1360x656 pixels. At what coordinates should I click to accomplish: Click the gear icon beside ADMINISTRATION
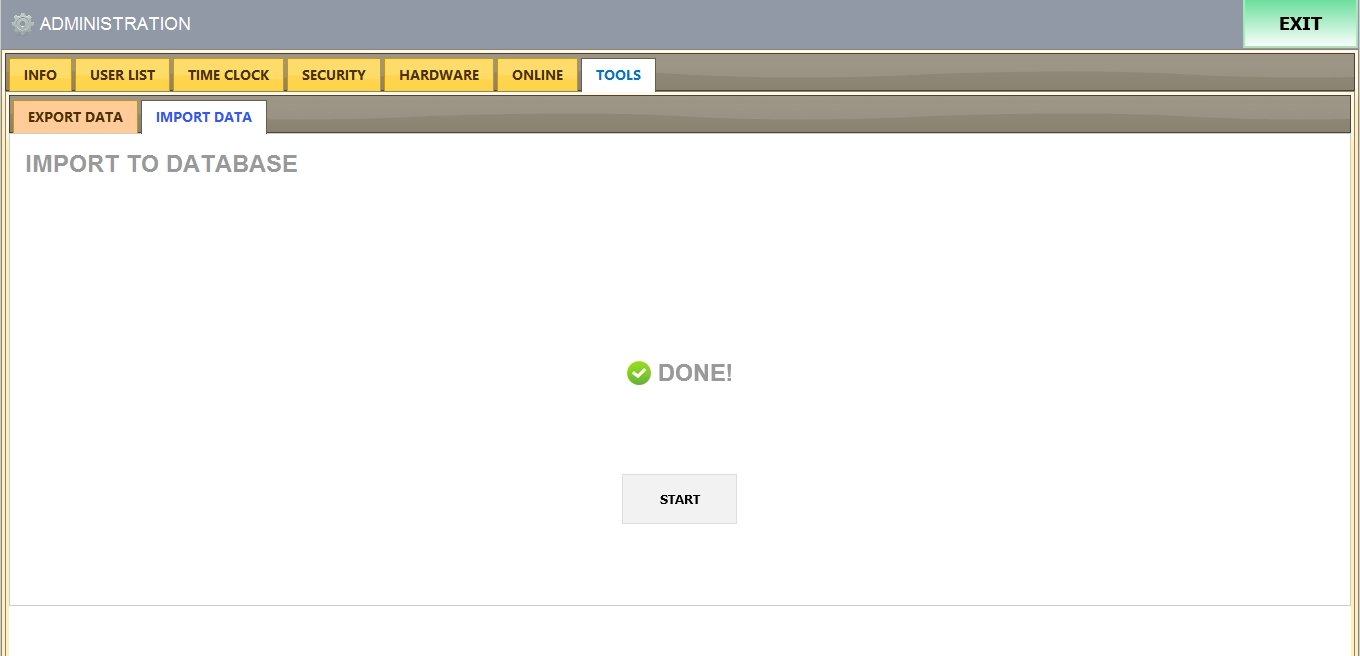pos(22,23)
